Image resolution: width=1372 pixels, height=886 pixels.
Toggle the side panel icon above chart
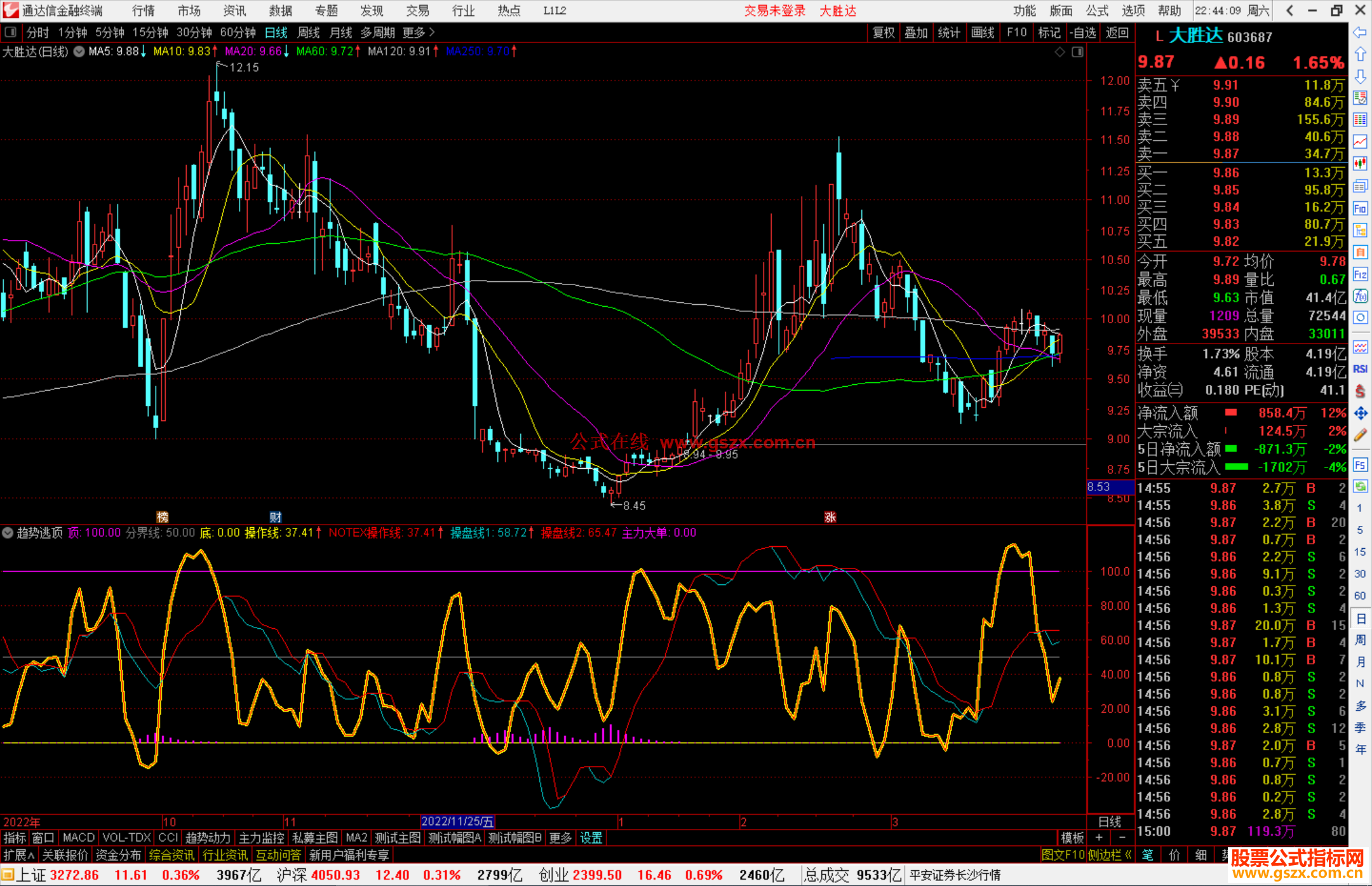[1077, 52]
